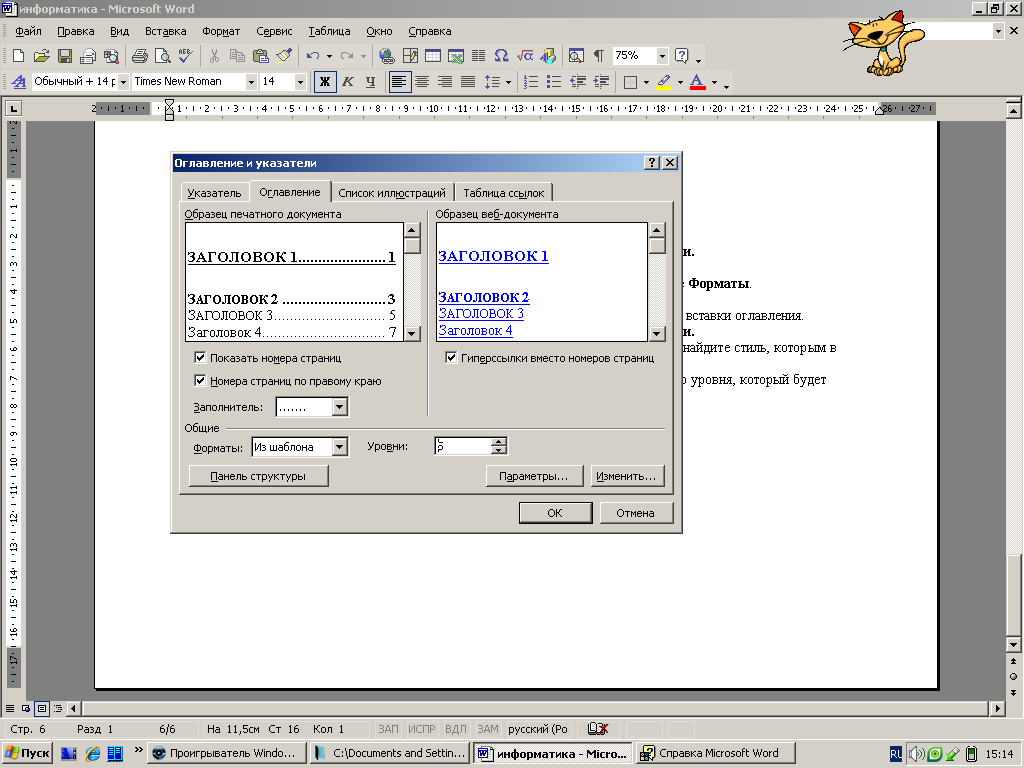The width and height of the screenshot is (1024, 768).
Task: Click the Format Painter brush icon
Action: 283,56
